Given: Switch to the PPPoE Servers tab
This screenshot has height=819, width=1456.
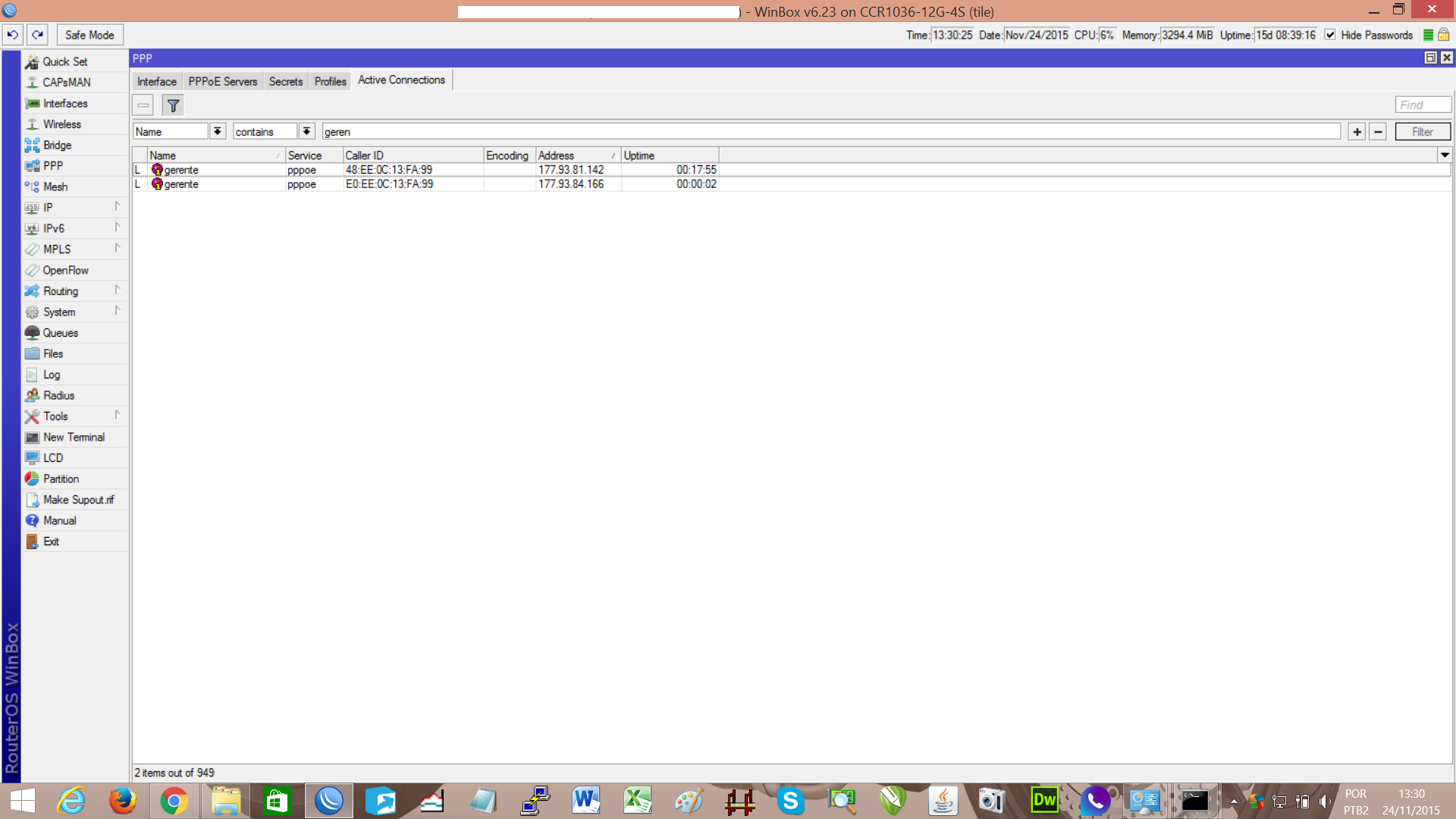Looking at the screenshot, I should pyautogui.click(x=222, y=81).
